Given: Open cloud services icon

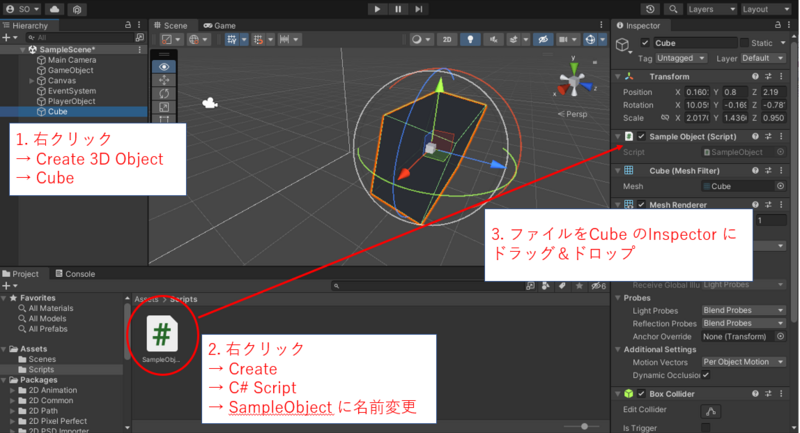Looking at the screenshot, I should [55, 9].
